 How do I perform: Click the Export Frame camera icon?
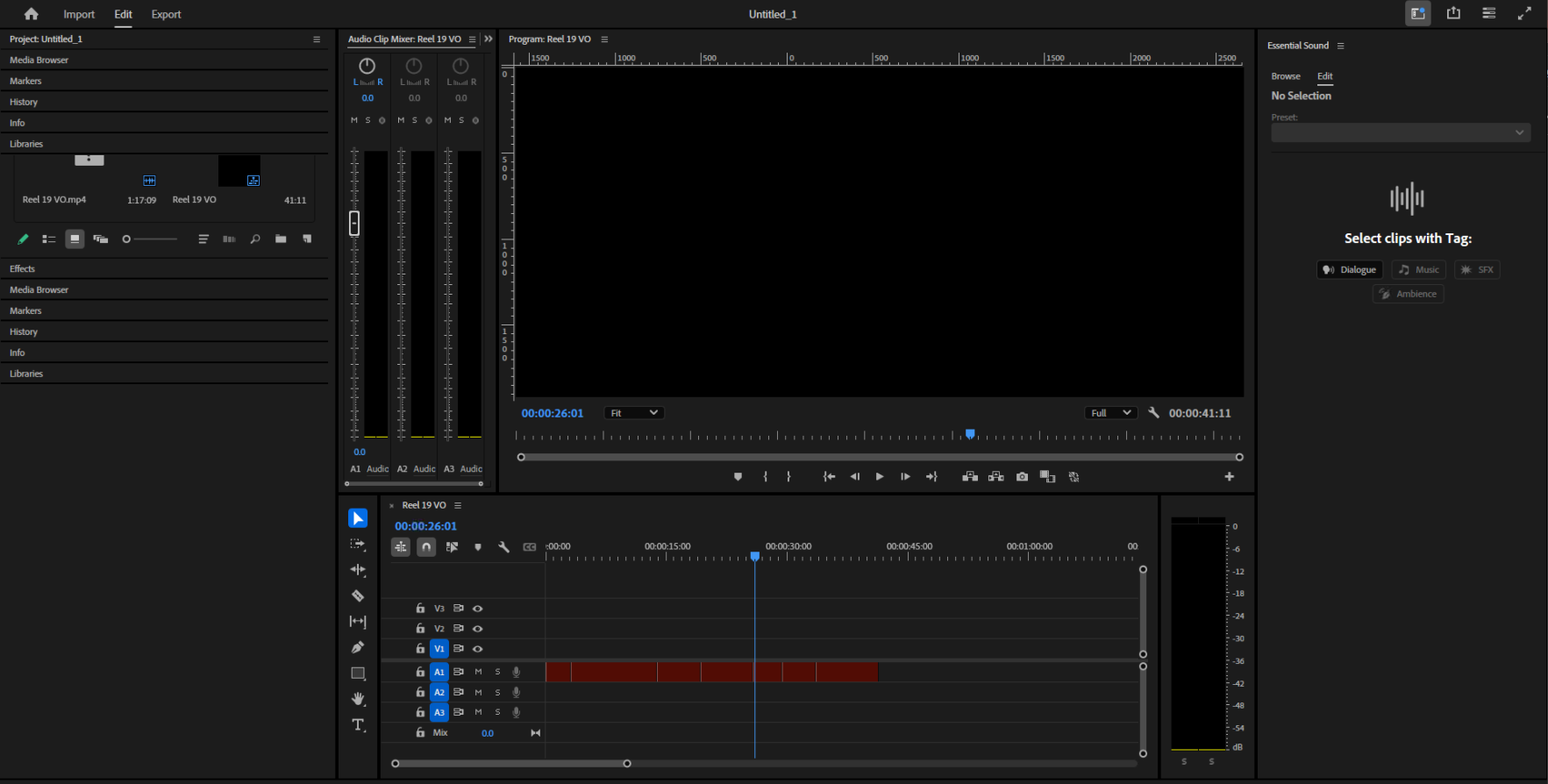click(x=1022, y=477)
